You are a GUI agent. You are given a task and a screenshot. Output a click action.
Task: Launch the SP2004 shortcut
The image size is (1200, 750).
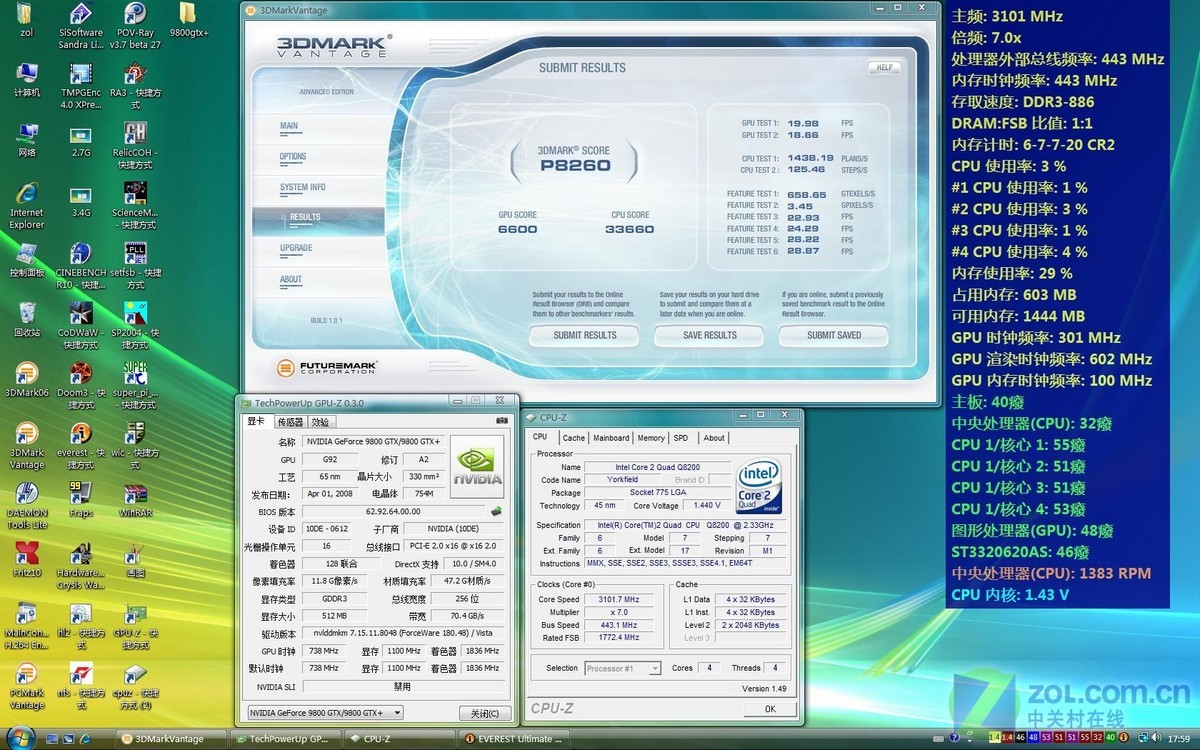[x=135, y=325]
